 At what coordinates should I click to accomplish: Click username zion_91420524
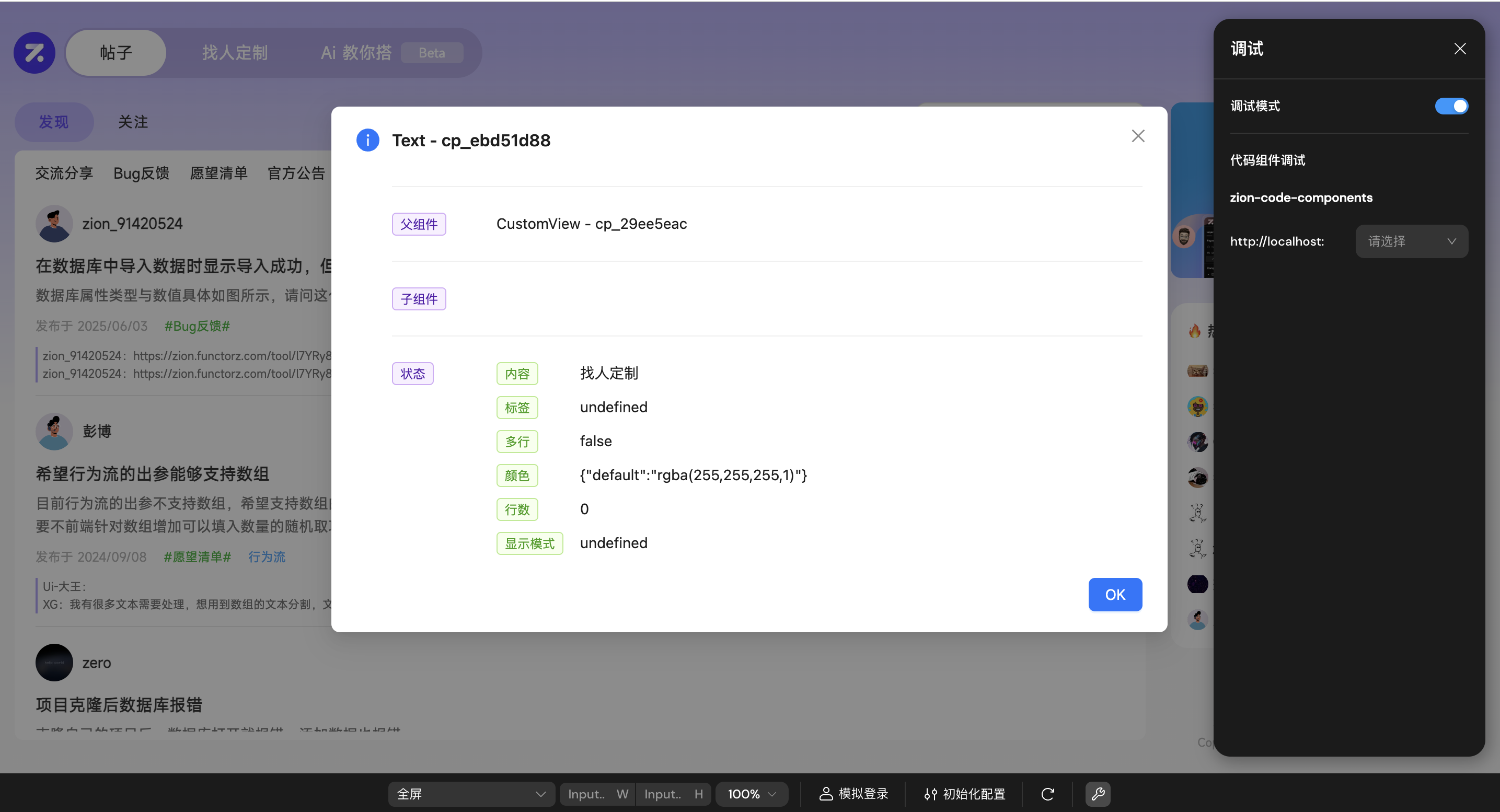[132, 224]
